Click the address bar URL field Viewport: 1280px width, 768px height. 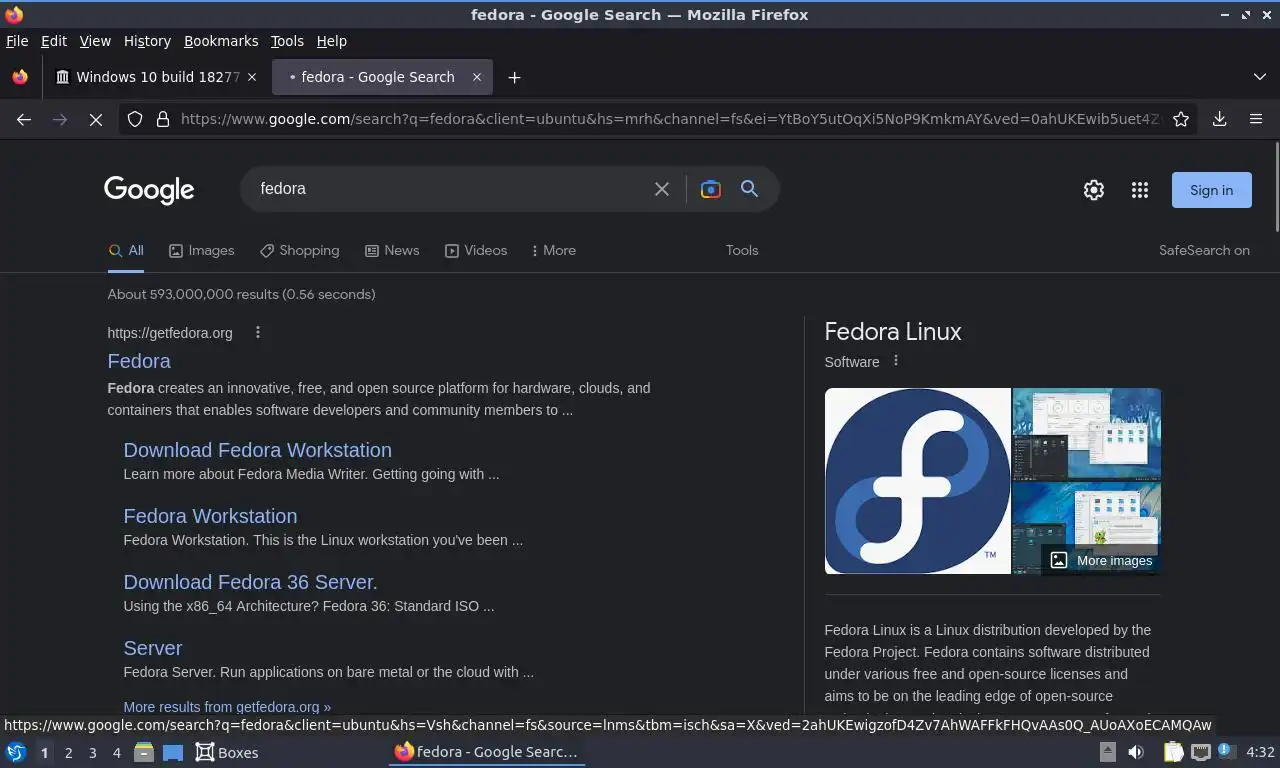click(x=670, y=119)
